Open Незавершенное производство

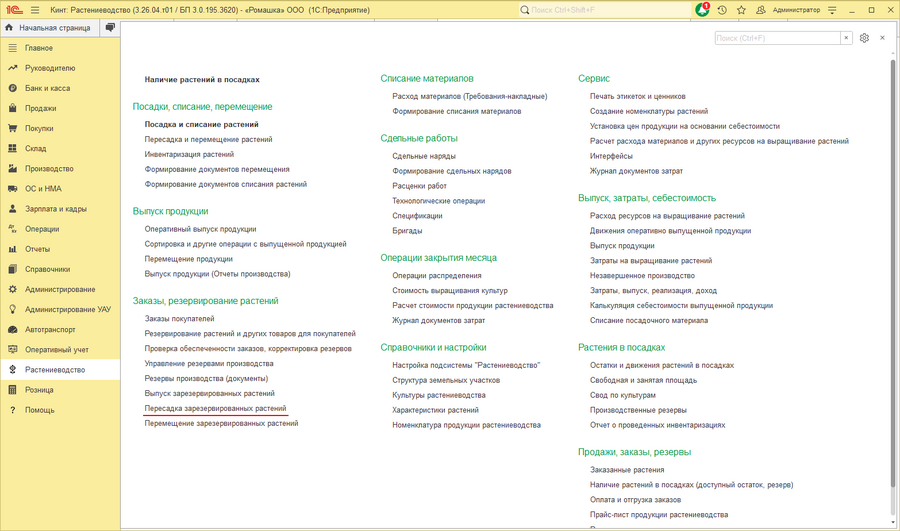click(642, 276)
